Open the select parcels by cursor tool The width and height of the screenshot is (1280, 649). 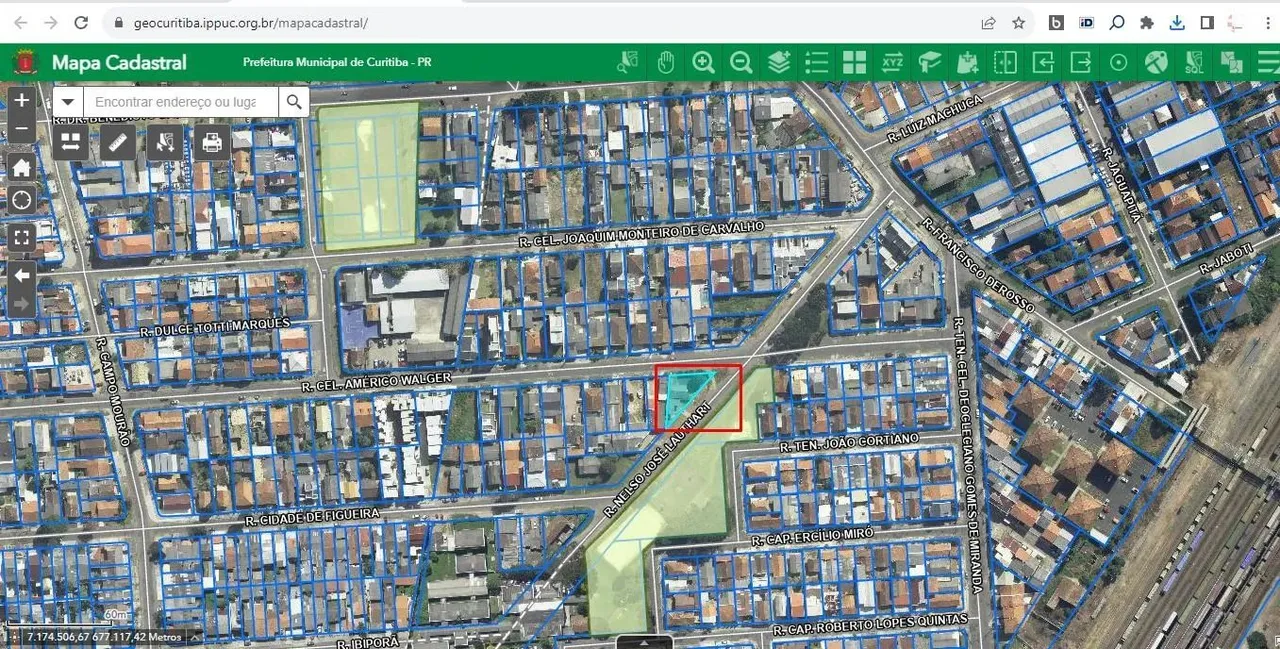[165, 142]
